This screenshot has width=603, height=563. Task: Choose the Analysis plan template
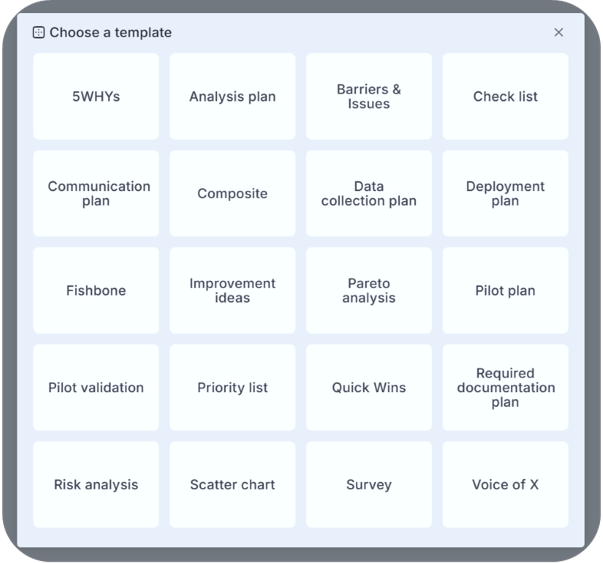point(232,97)
